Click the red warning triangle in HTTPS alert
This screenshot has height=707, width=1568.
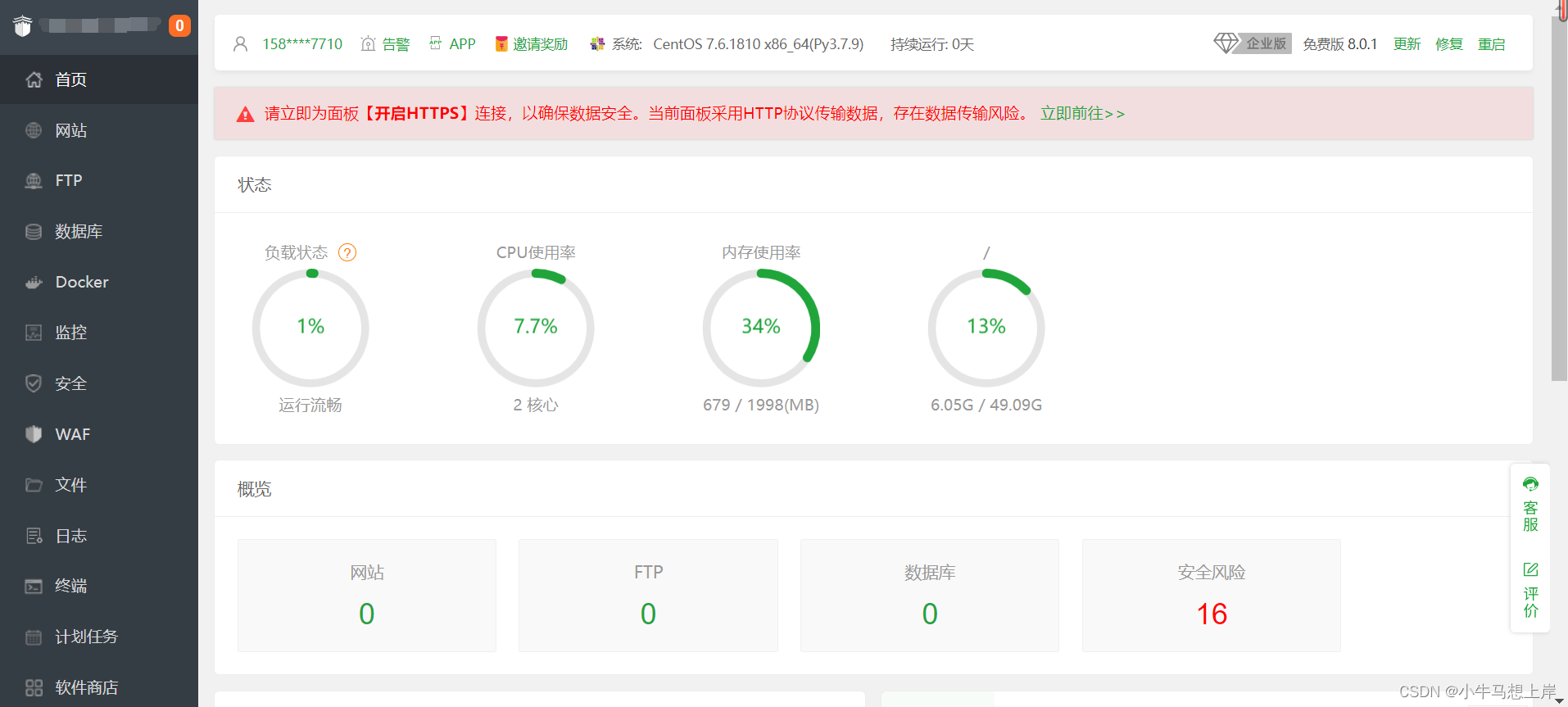(245, 114)
